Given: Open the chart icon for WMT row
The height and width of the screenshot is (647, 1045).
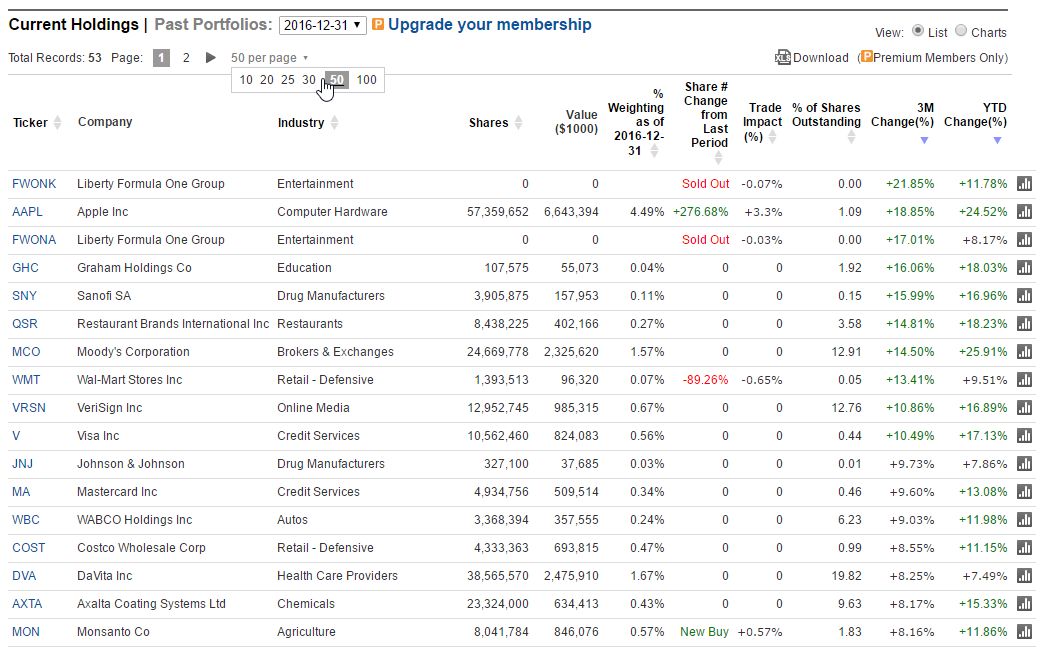Looking at the screenshot, I should pyautogui.click(x=1024, y=380).
